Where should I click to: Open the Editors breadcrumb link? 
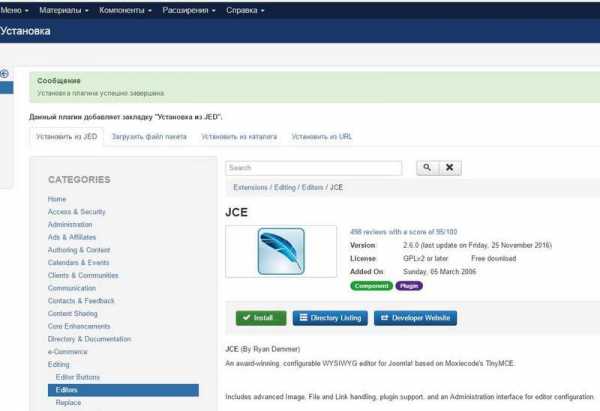(x=312, y=188)
